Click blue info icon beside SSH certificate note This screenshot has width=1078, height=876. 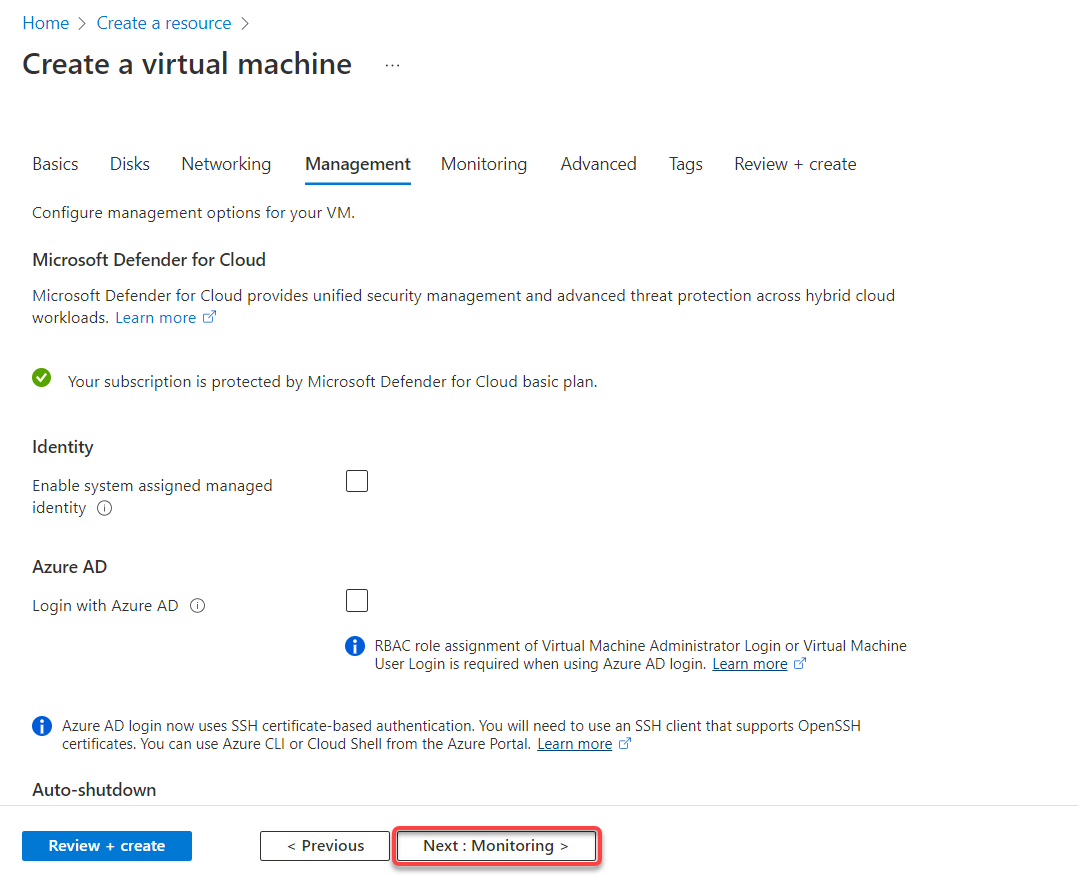pyautogui.click(x=42, y=726)
